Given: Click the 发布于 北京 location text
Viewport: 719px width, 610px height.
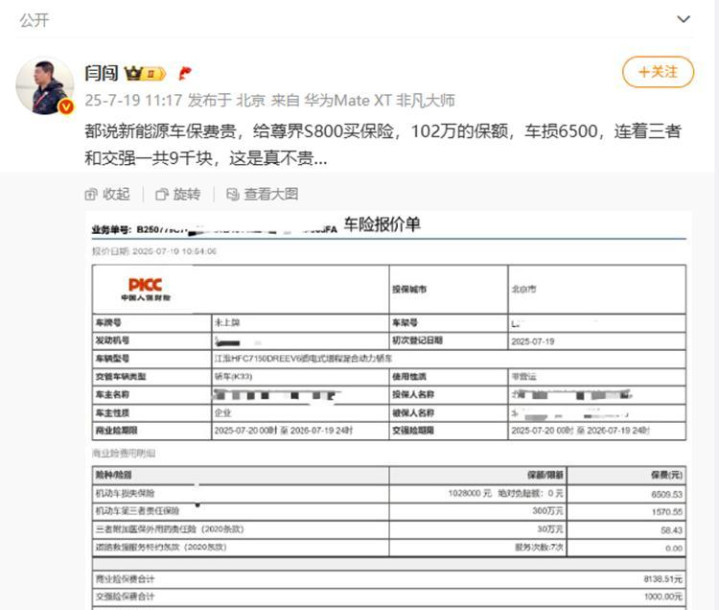Looking at the screenshot, I should pyautogui.click(x=227, y=100).
